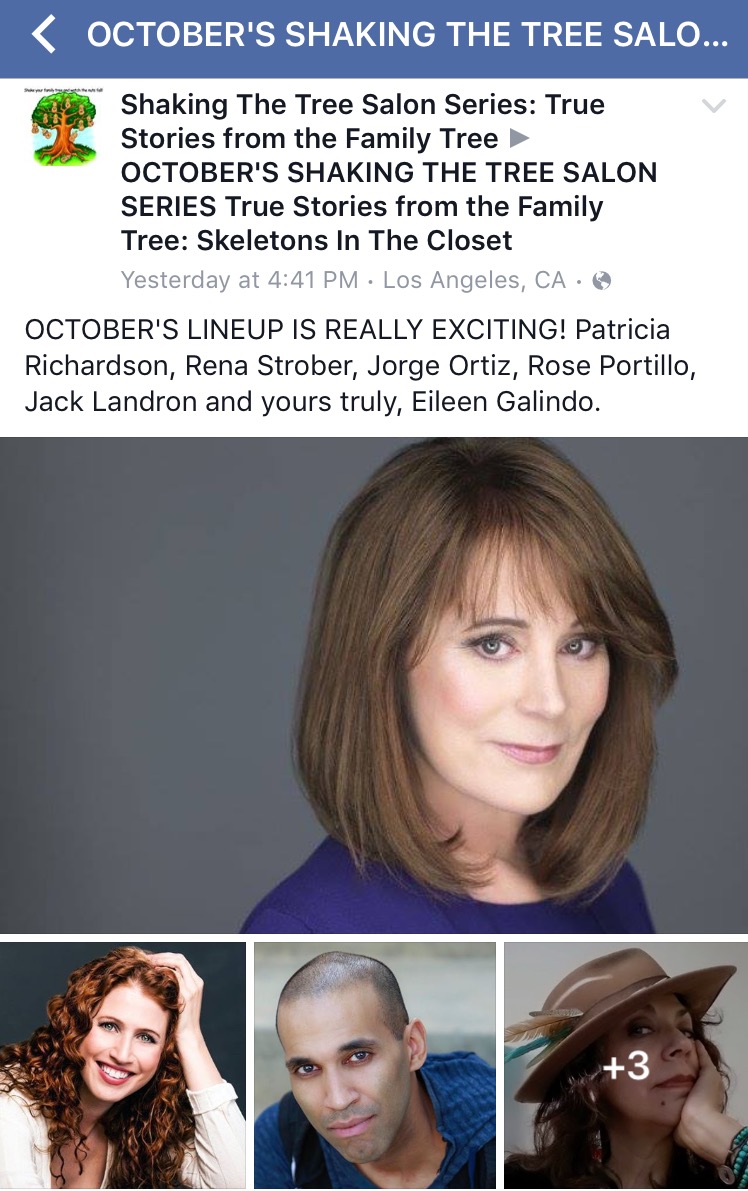Click the triangle arrow after the group name
The image size is (748, 1191).
pos(520,139)
